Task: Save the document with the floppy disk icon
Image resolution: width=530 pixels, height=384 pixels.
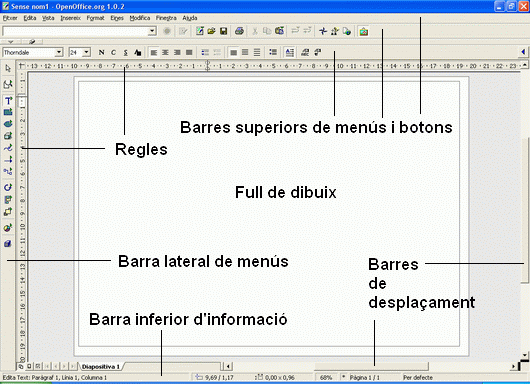Action: [x=223, y=31]
